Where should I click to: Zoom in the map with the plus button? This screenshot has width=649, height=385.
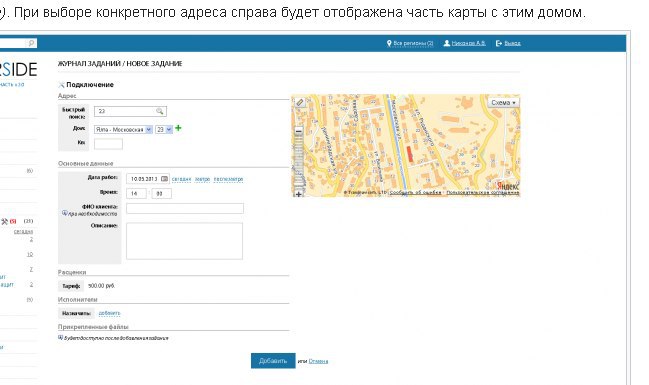tap(298, 194)
